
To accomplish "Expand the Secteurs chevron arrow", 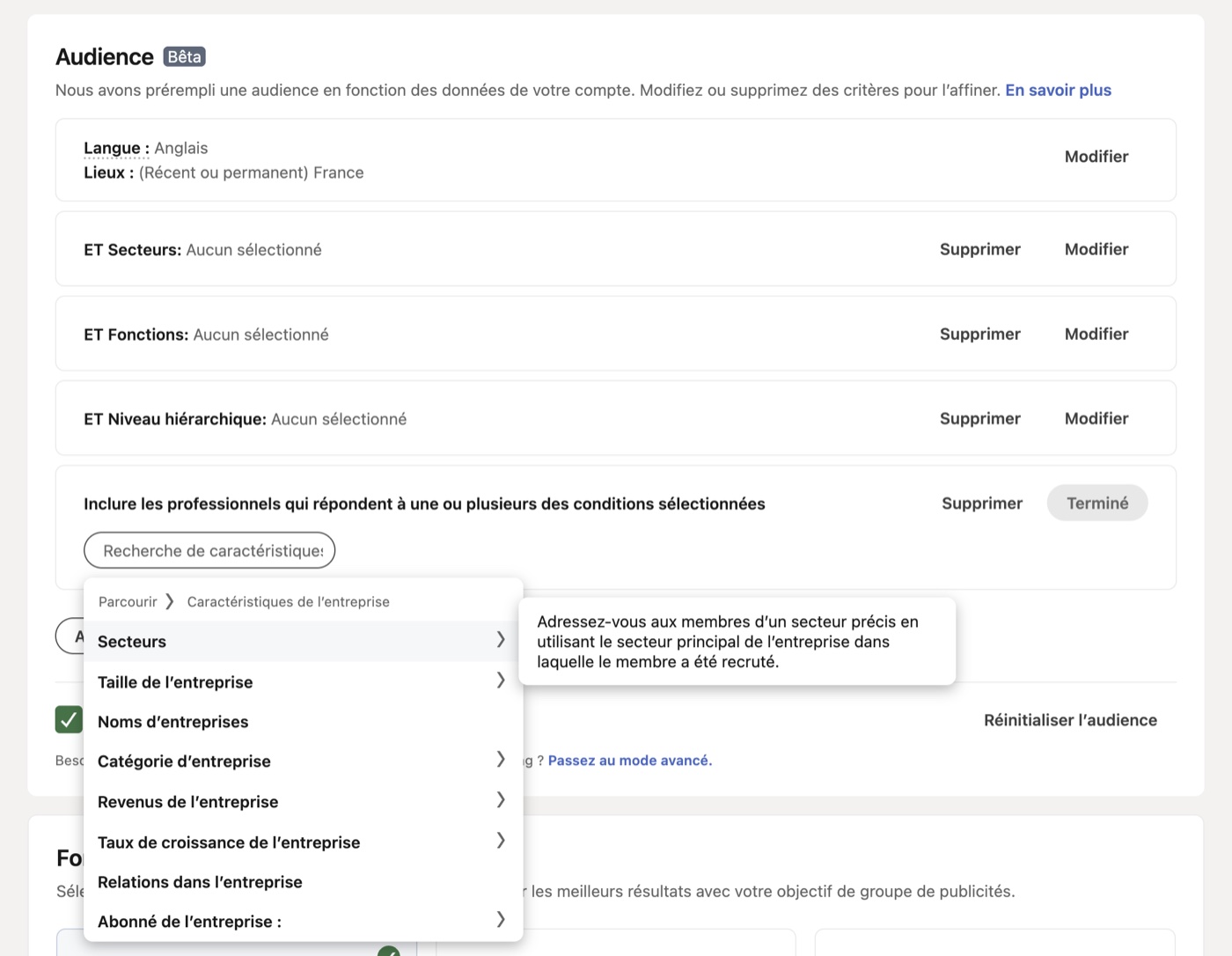I will pyautogui.click(x=500, y=640).
